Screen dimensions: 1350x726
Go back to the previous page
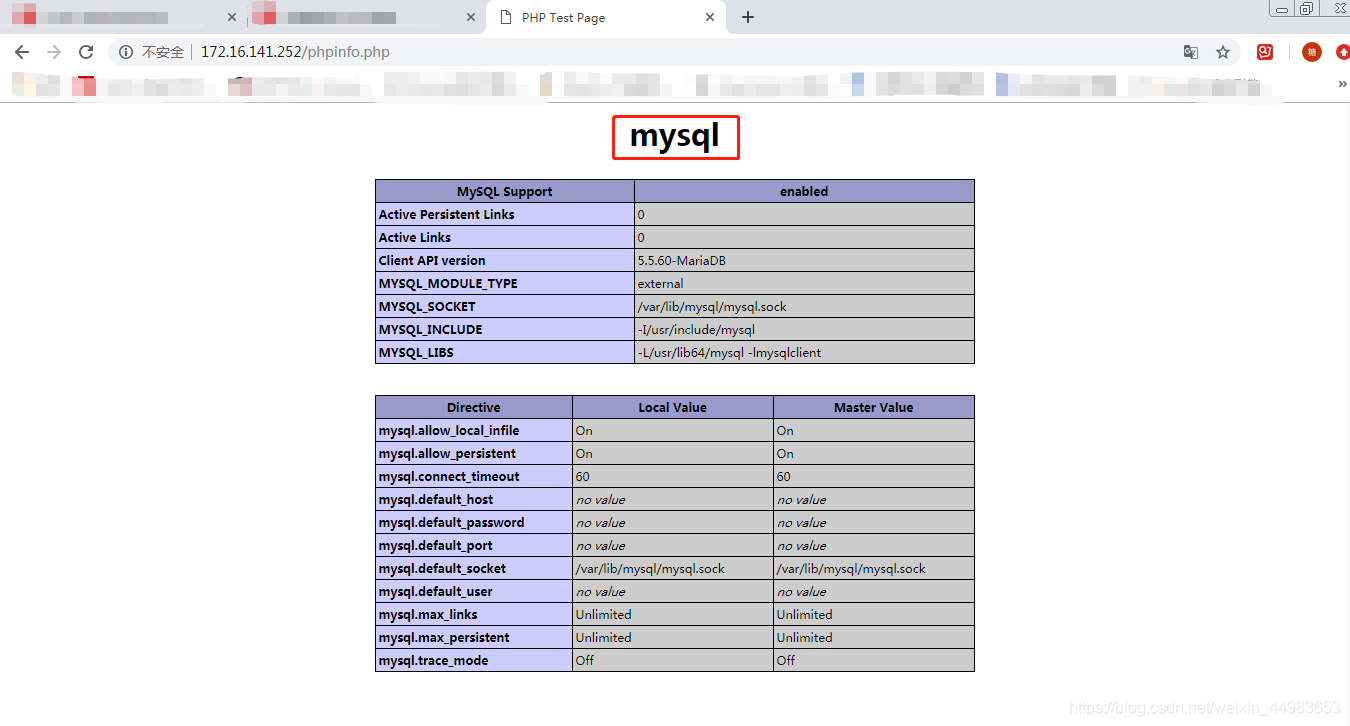[22, 52]
